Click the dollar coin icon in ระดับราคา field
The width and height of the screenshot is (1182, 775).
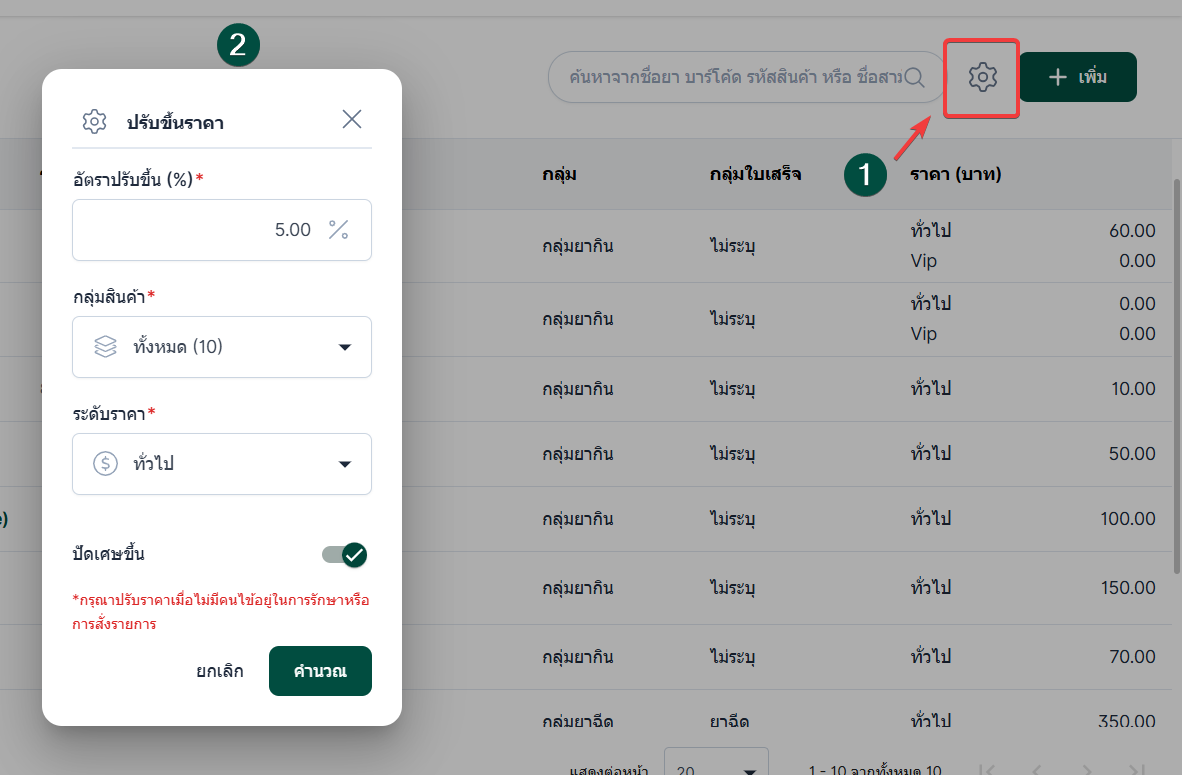105,464
